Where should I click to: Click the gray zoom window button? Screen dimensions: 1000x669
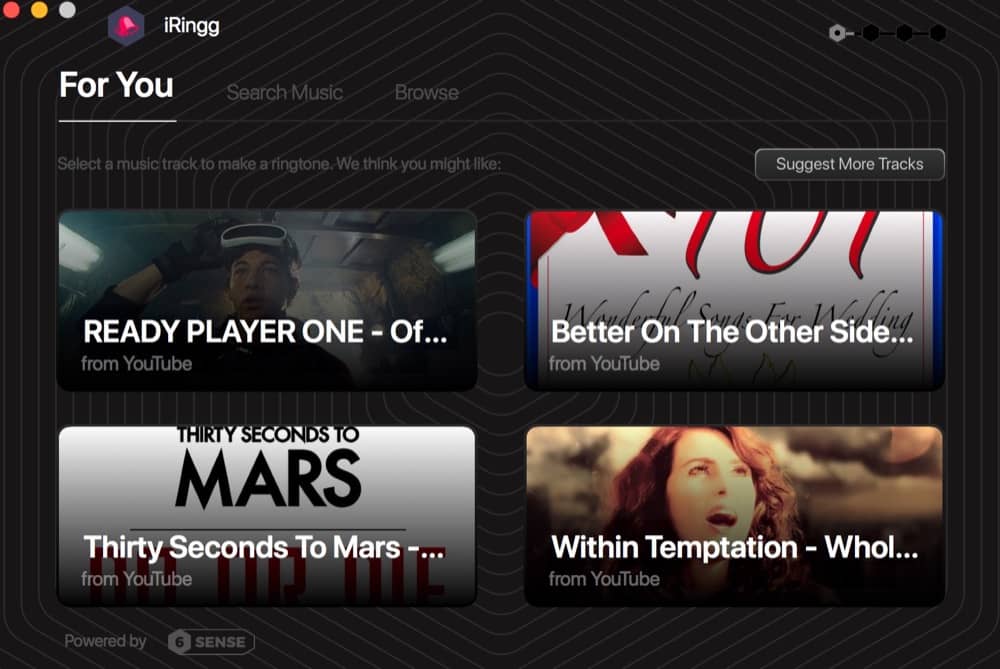67,10
